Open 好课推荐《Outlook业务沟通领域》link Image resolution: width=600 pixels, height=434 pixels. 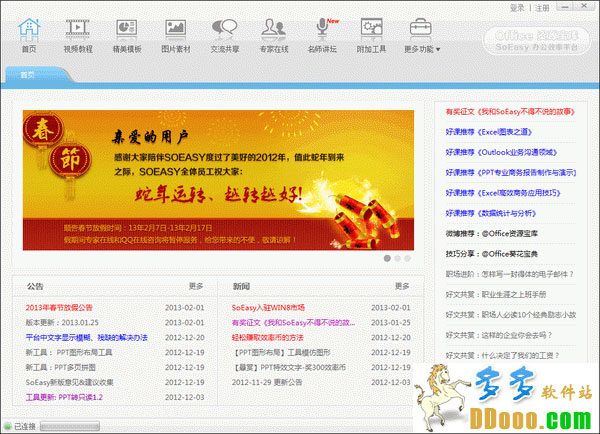[x=501, y=152]
